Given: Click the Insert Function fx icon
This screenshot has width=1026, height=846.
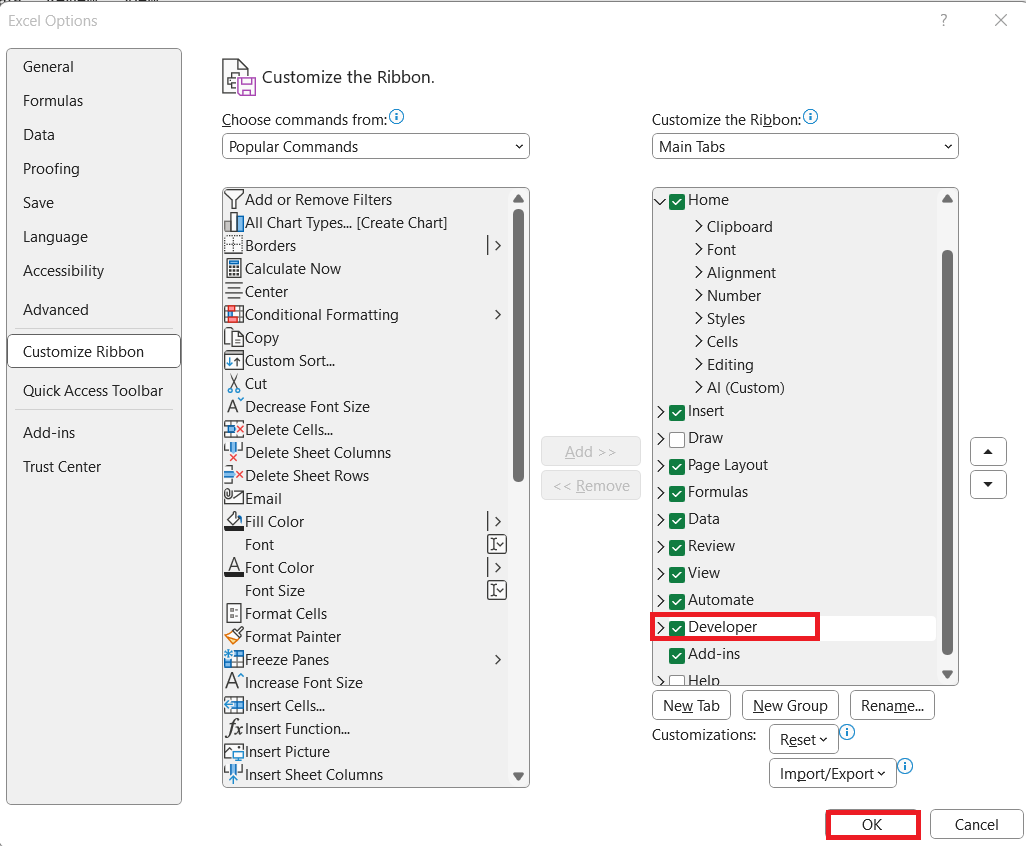Looking at the screenshot, I should pyautogui.click(x=234, y=728).
